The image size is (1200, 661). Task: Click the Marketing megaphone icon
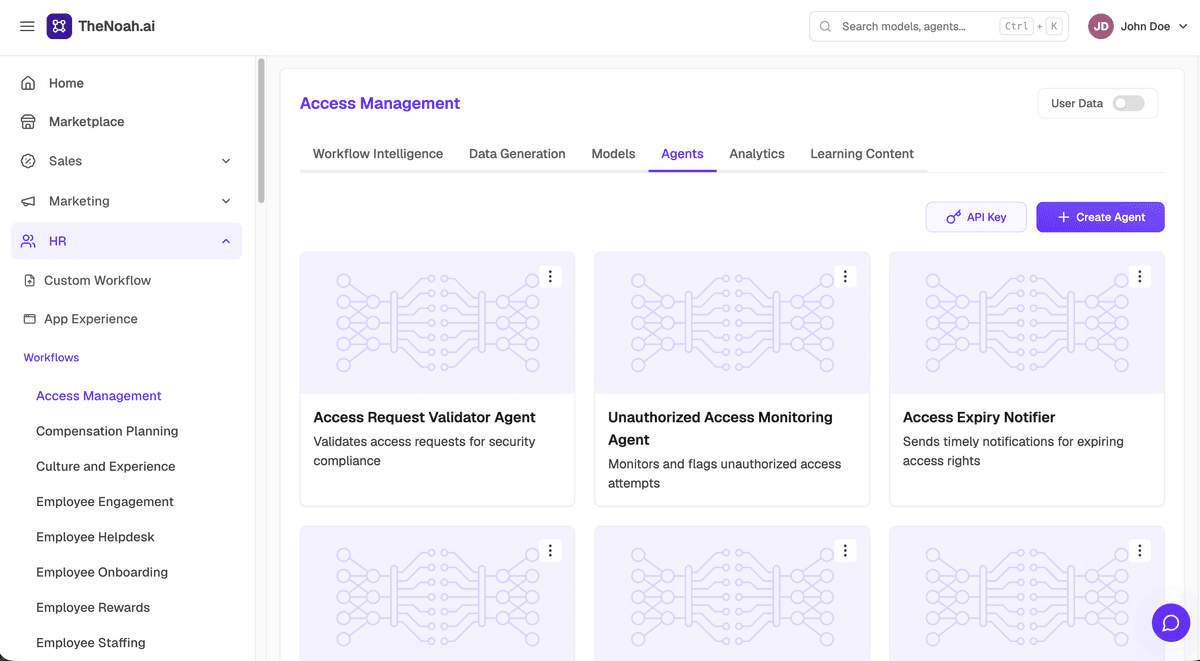(x=29, y=201)
